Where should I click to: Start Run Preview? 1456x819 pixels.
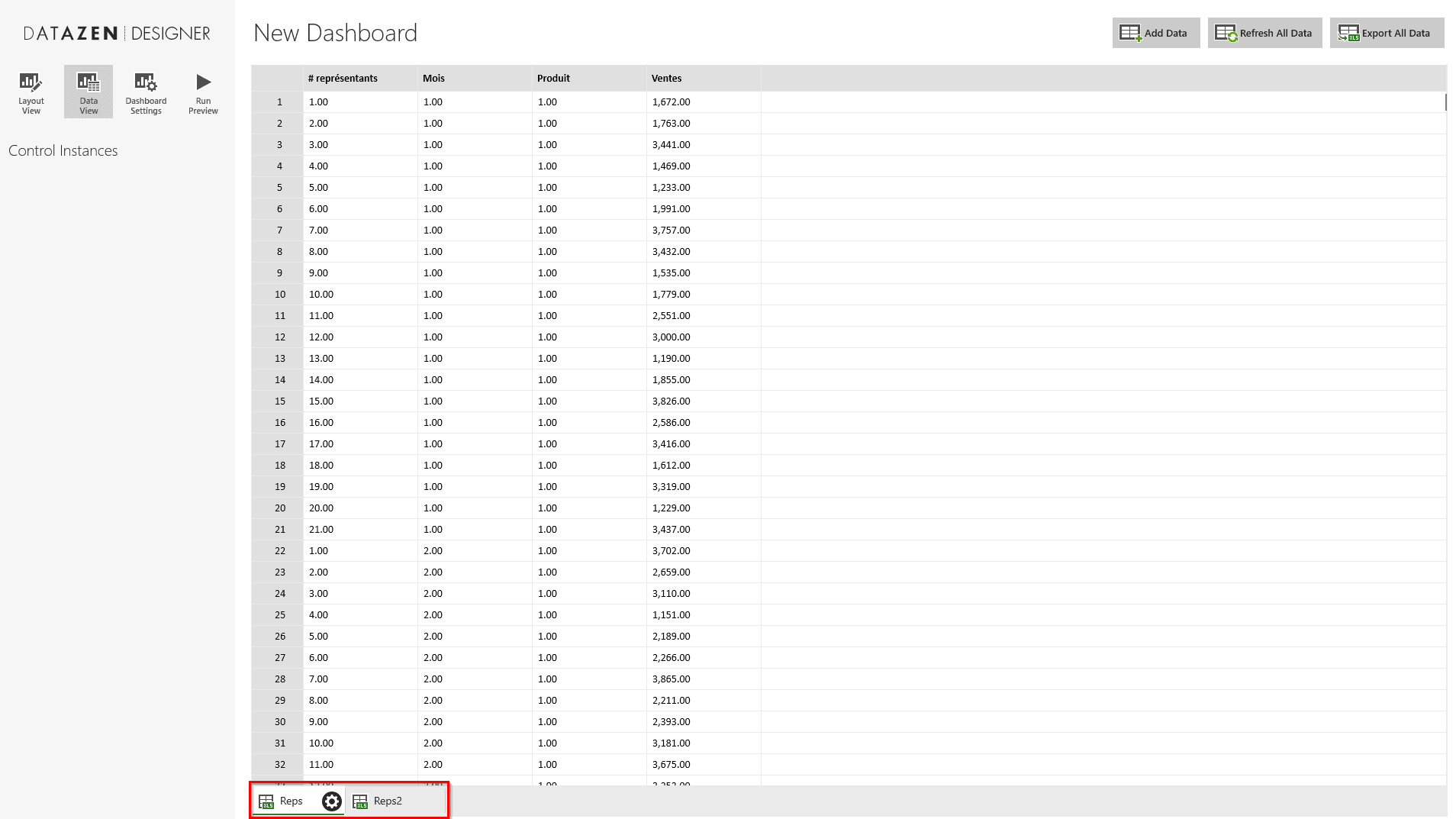tap(203, 92)
